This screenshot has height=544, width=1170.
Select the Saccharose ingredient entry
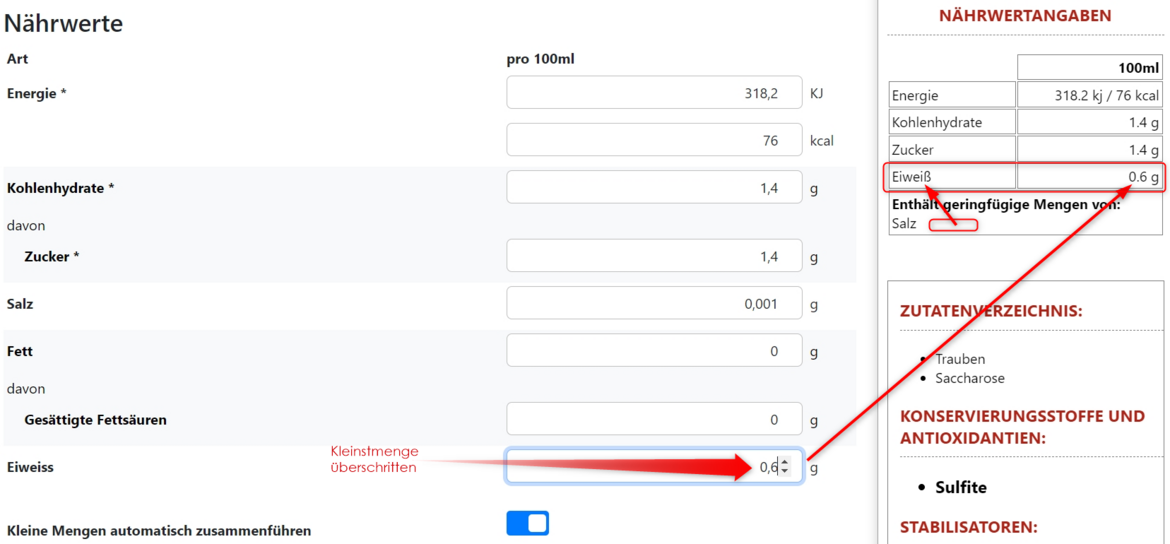pyautogui.click(x=970, y=378)
